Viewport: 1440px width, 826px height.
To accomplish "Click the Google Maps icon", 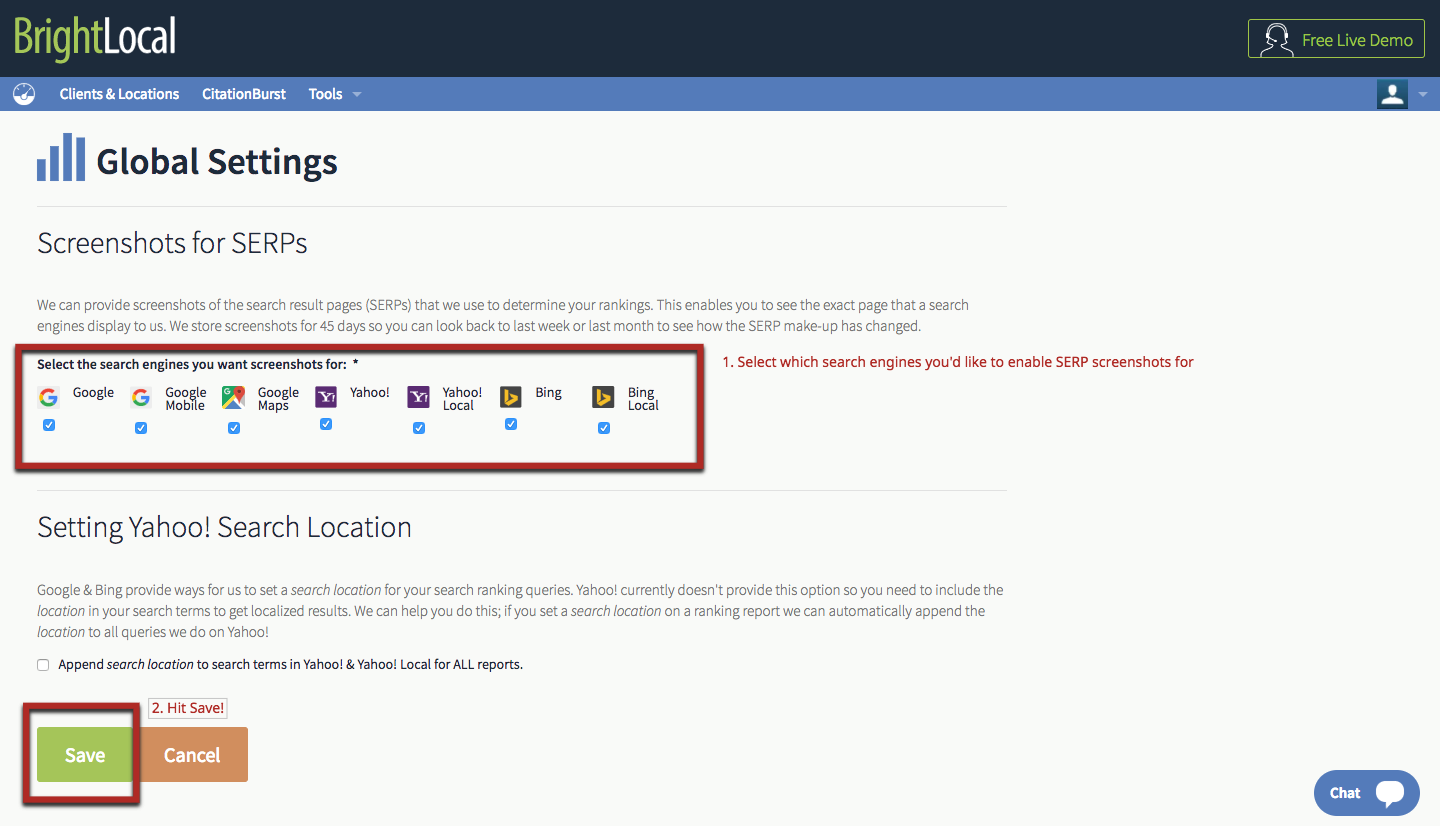I will point(234,397).
